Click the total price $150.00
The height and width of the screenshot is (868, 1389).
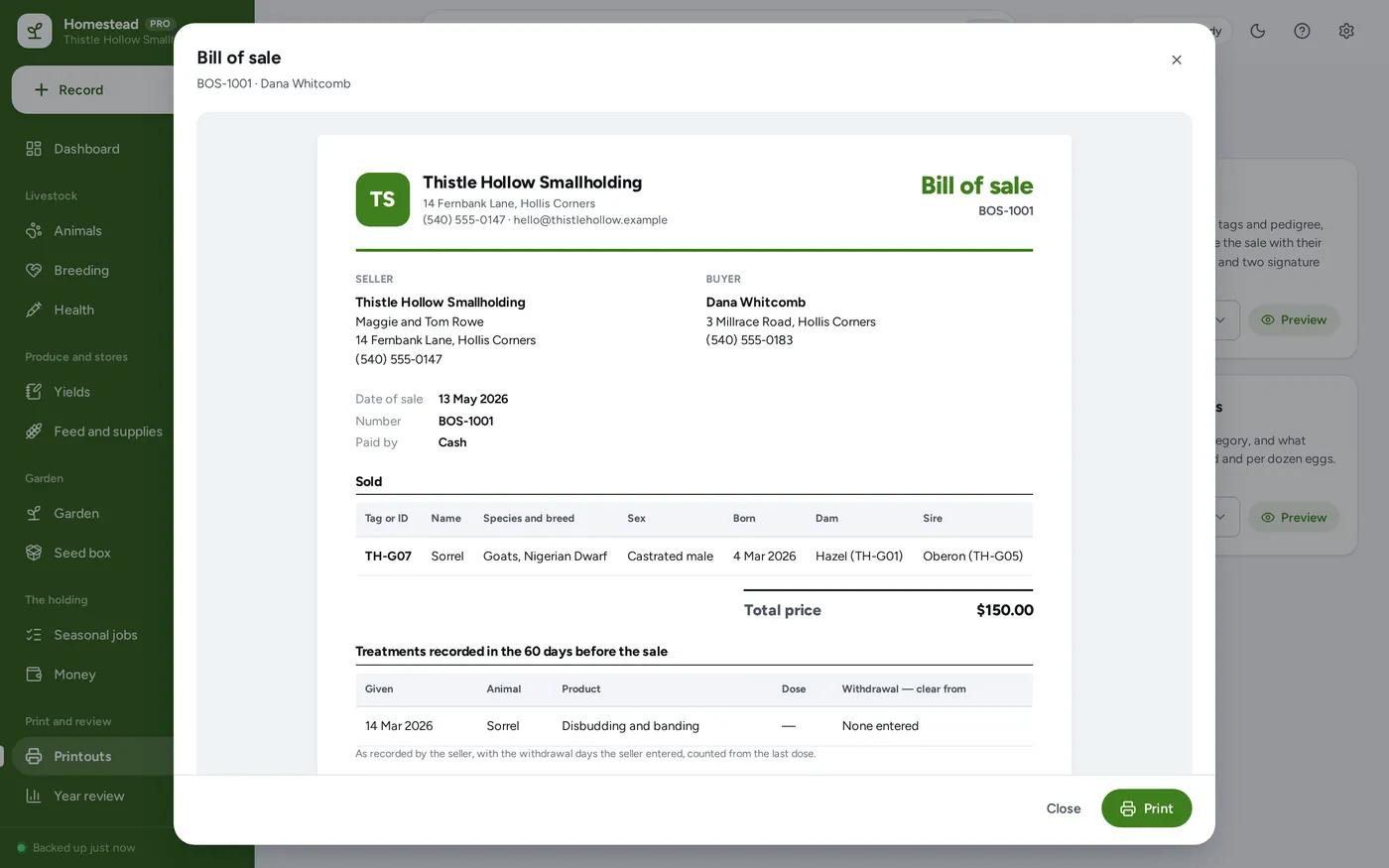[1005, 610]
